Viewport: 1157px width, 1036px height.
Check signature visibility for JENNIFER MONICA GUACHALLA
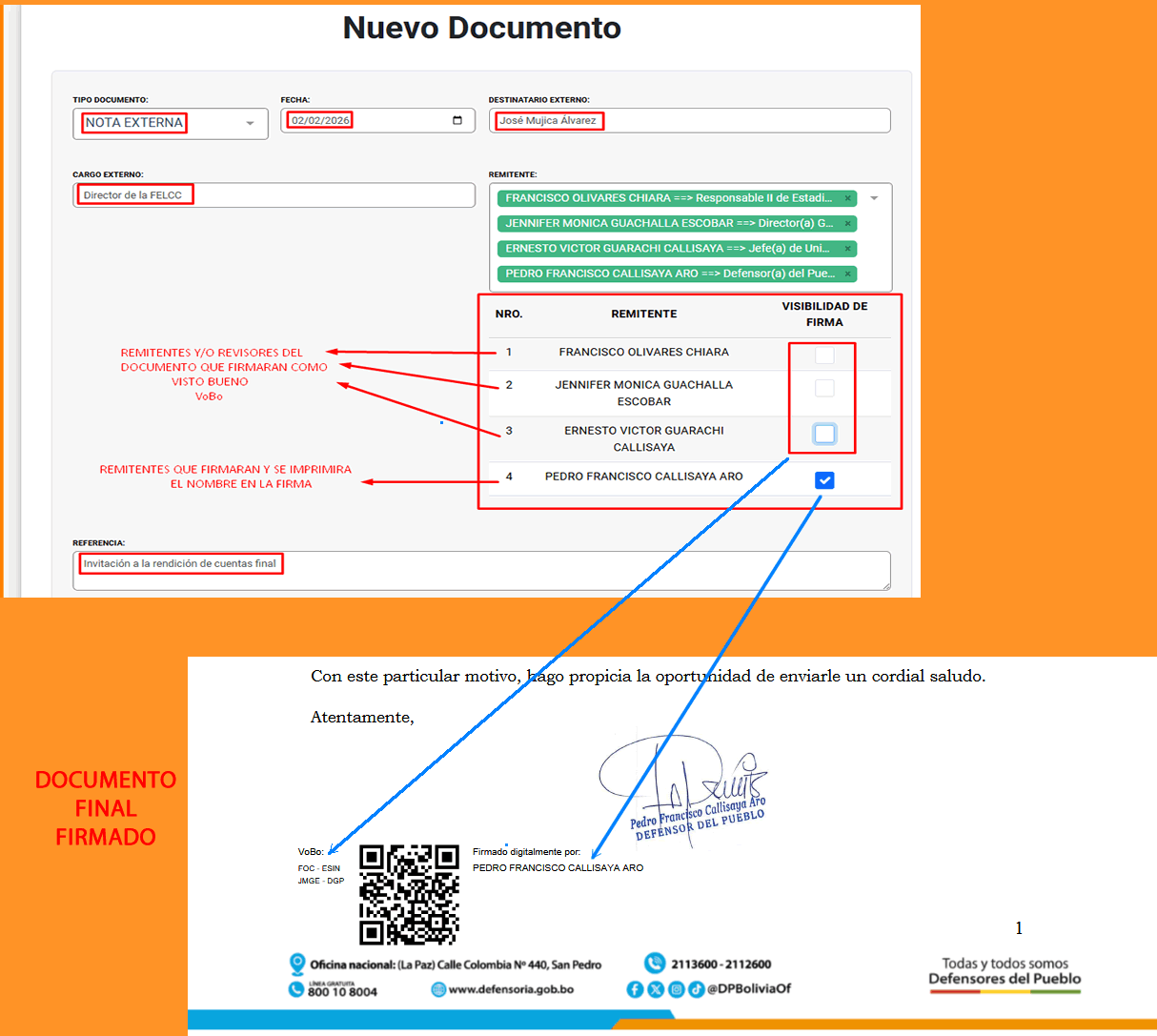824,388
